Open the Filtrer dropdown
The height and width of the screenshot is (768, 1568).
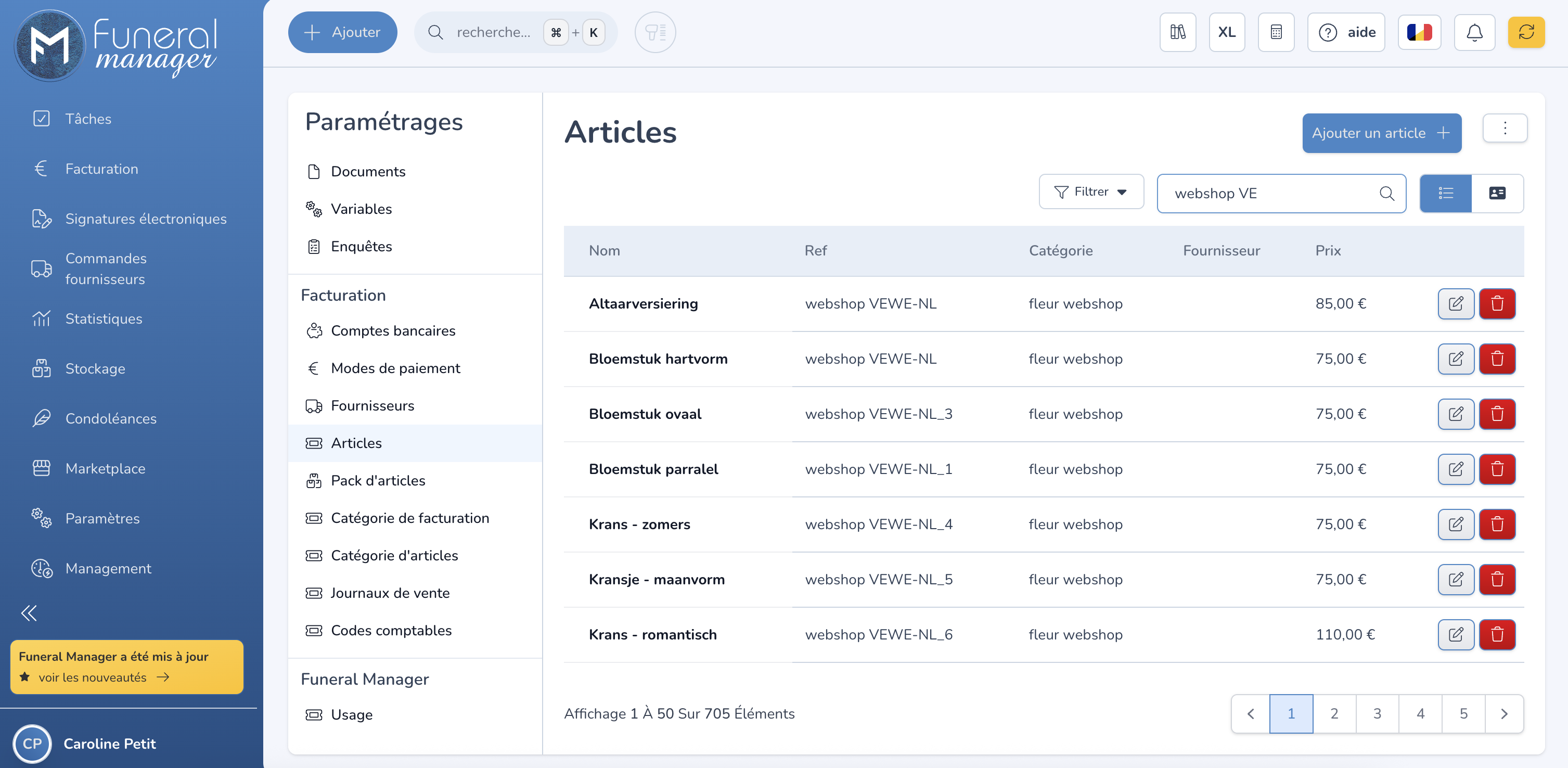coord(1091,193)
